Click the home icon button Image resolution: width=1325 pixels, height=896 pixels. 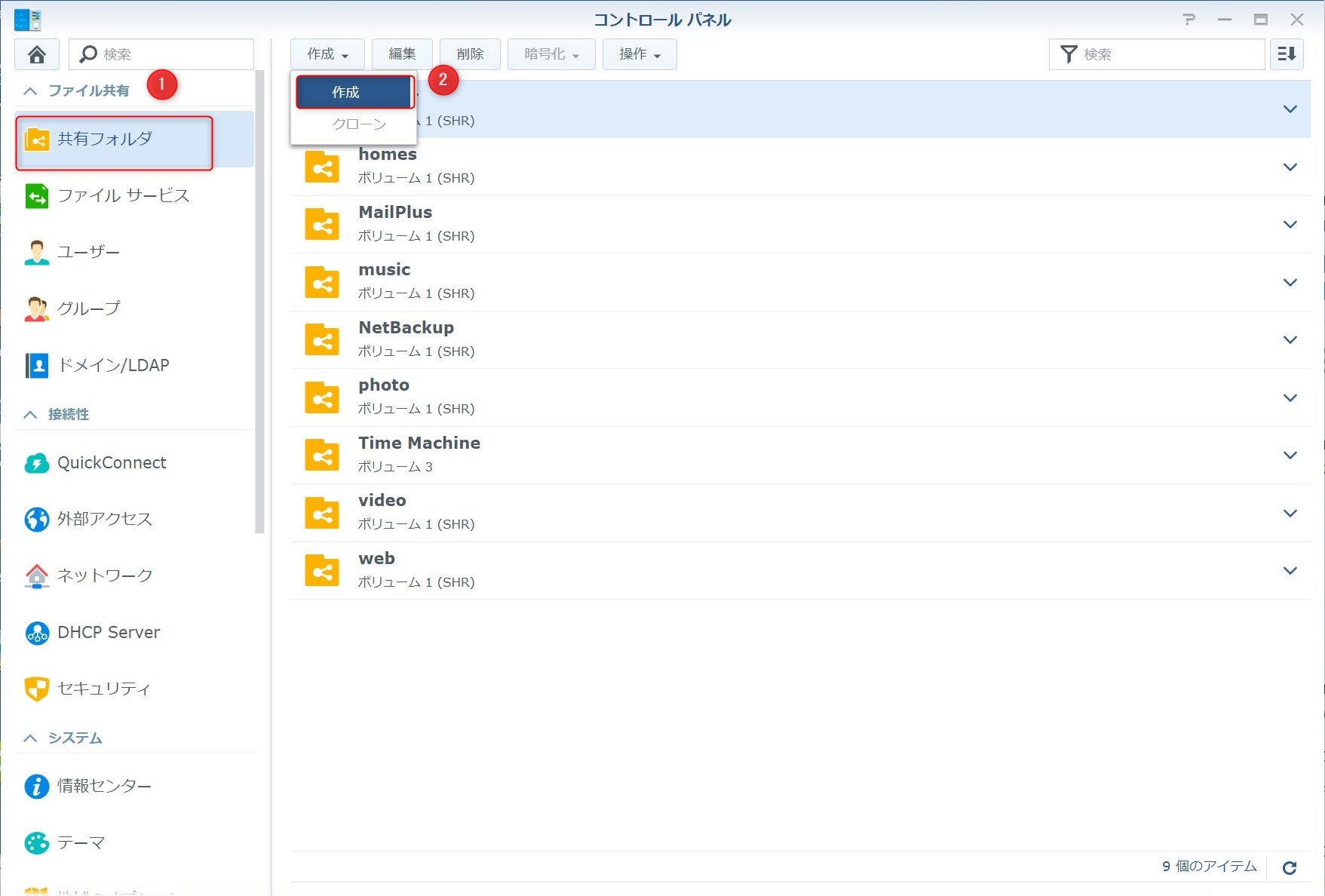coord(36,54)
